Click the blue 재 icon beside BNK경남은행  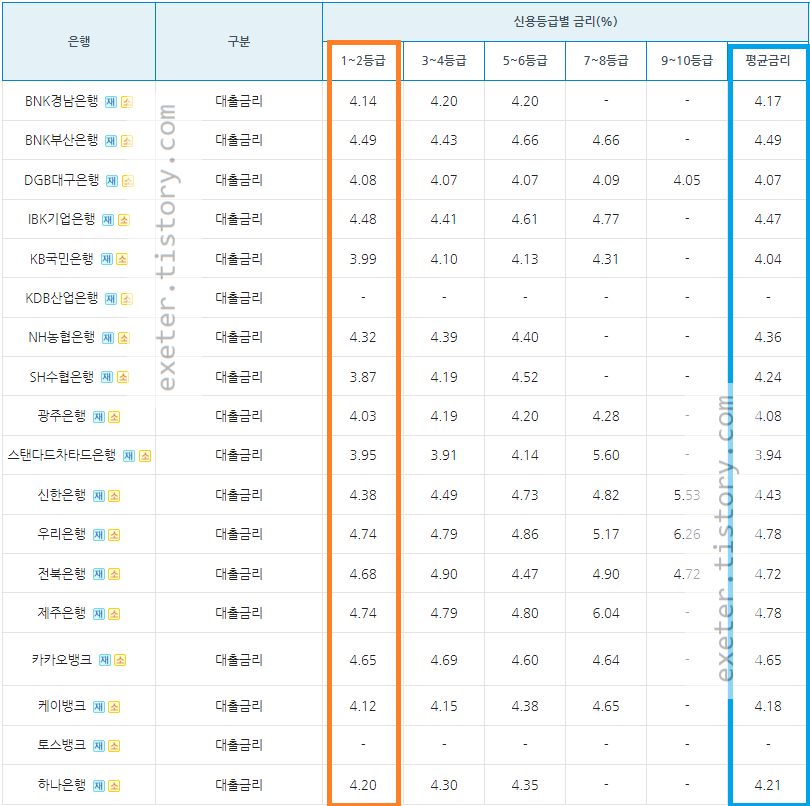click(x=111, y=102)
